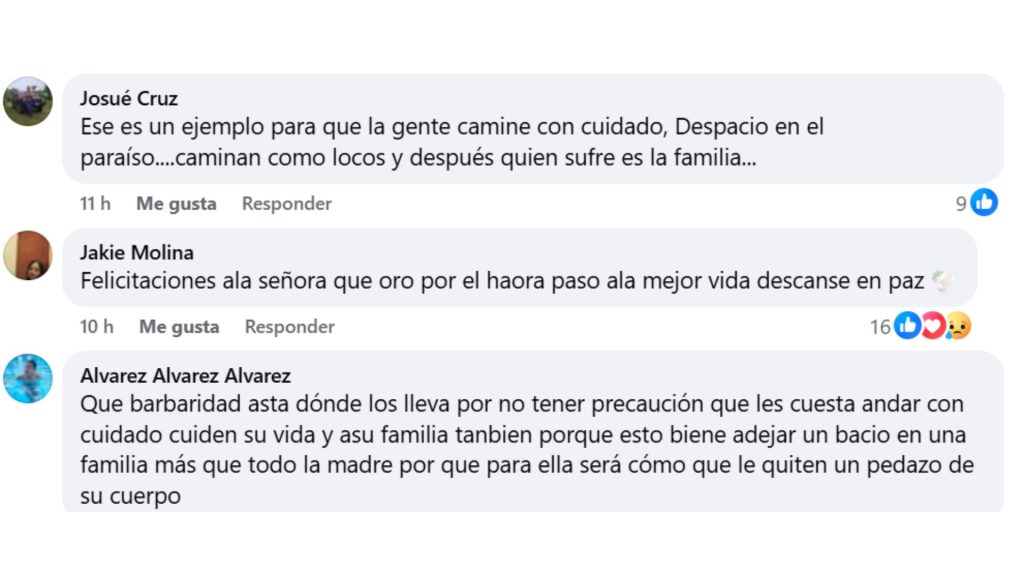Click the thumbs-up icon beside Josué Cruz's reaction count

pos(985,202)
